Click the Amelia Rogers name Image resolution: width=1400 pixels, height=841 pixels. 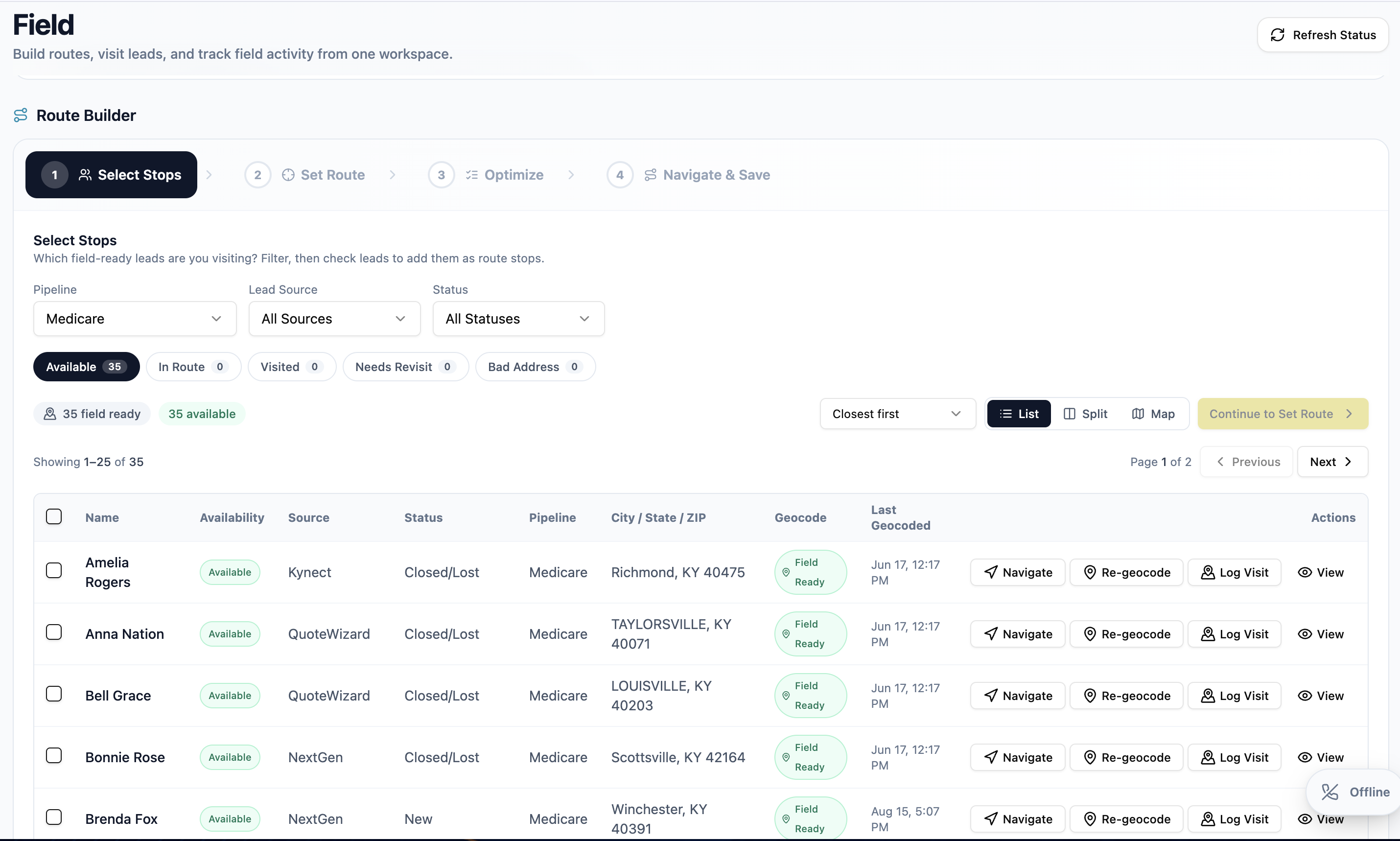[x=108, y=572]
